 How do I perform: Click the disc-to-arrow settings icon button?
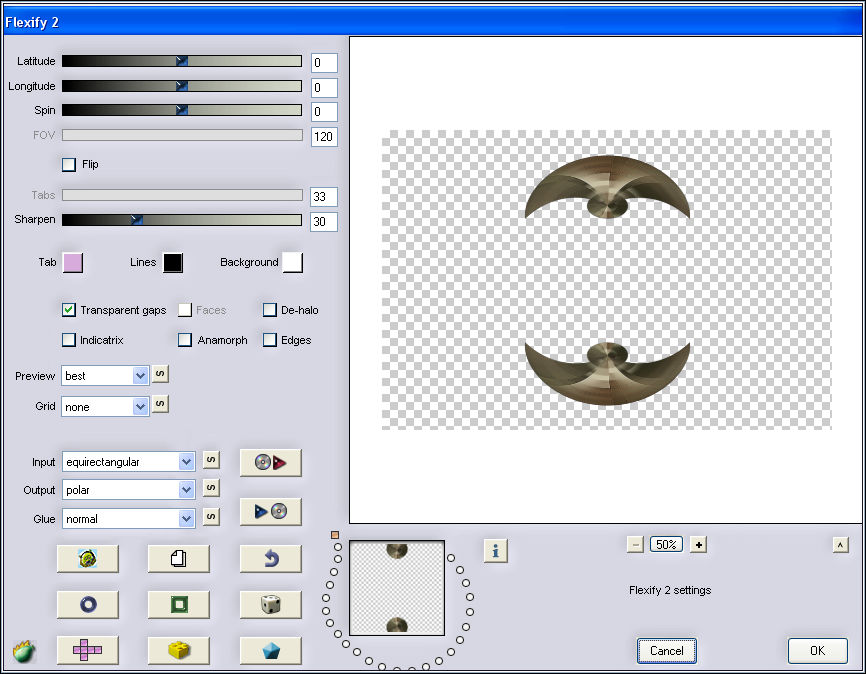[x=271, y=462]
